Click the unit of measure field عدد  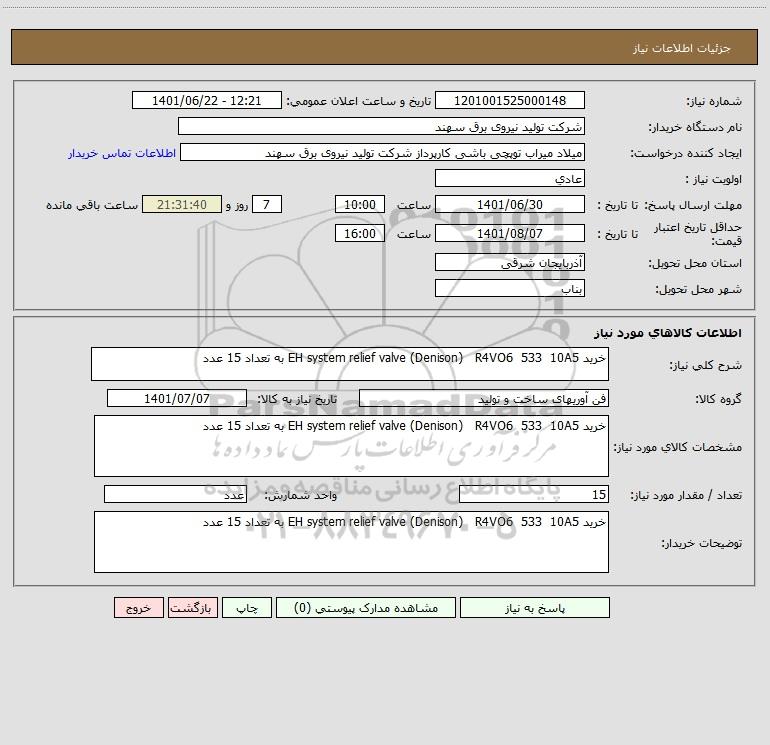coord(175,494)
